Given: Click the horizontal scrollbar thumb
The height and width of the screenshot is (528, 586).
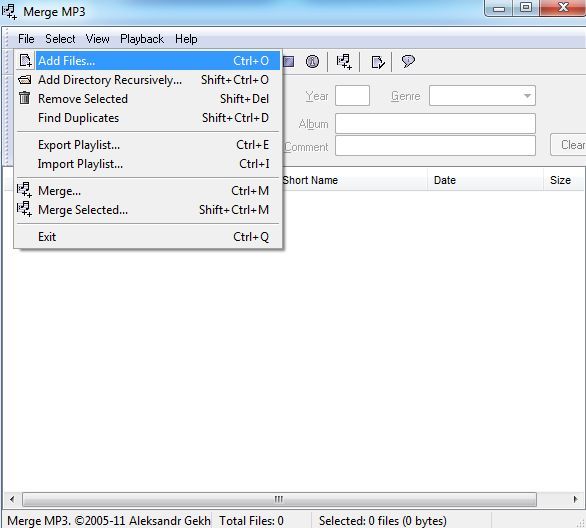Looking at the screenshot, I should (x=279, y=499).
